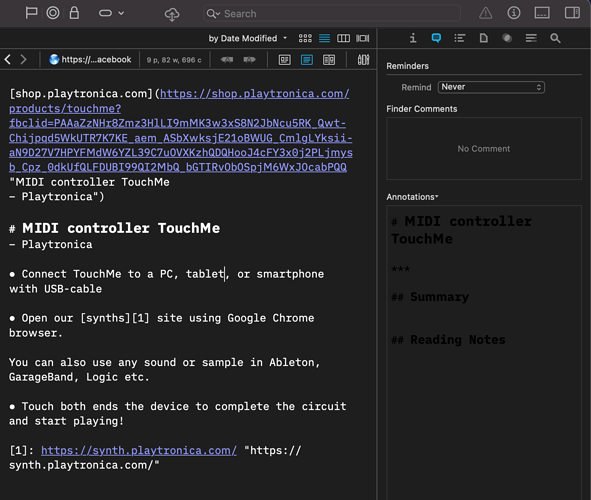Click the 'Open our [synths][1] site' line
The image size is (591, 500).
point(161,325)
